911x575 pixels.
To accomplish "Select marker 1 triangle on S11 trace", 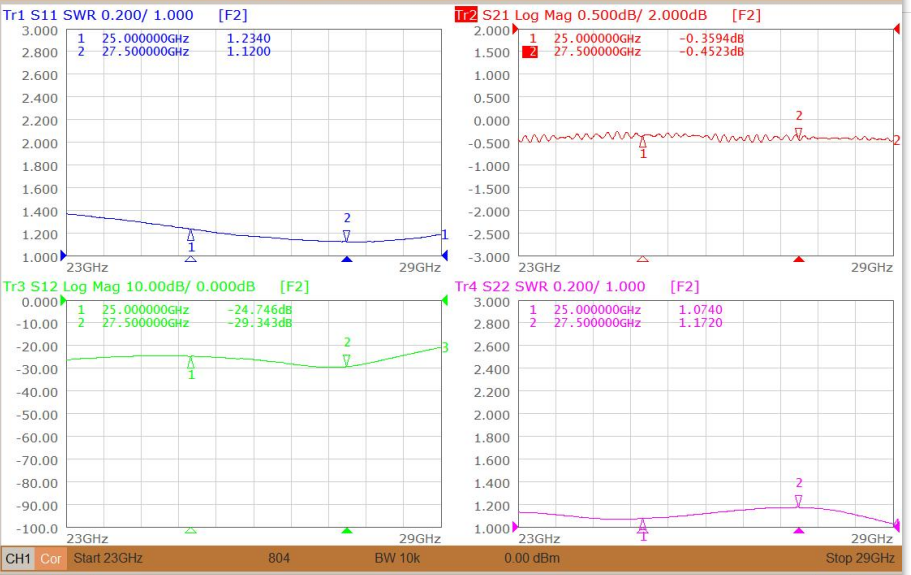I will coord(191,235).
